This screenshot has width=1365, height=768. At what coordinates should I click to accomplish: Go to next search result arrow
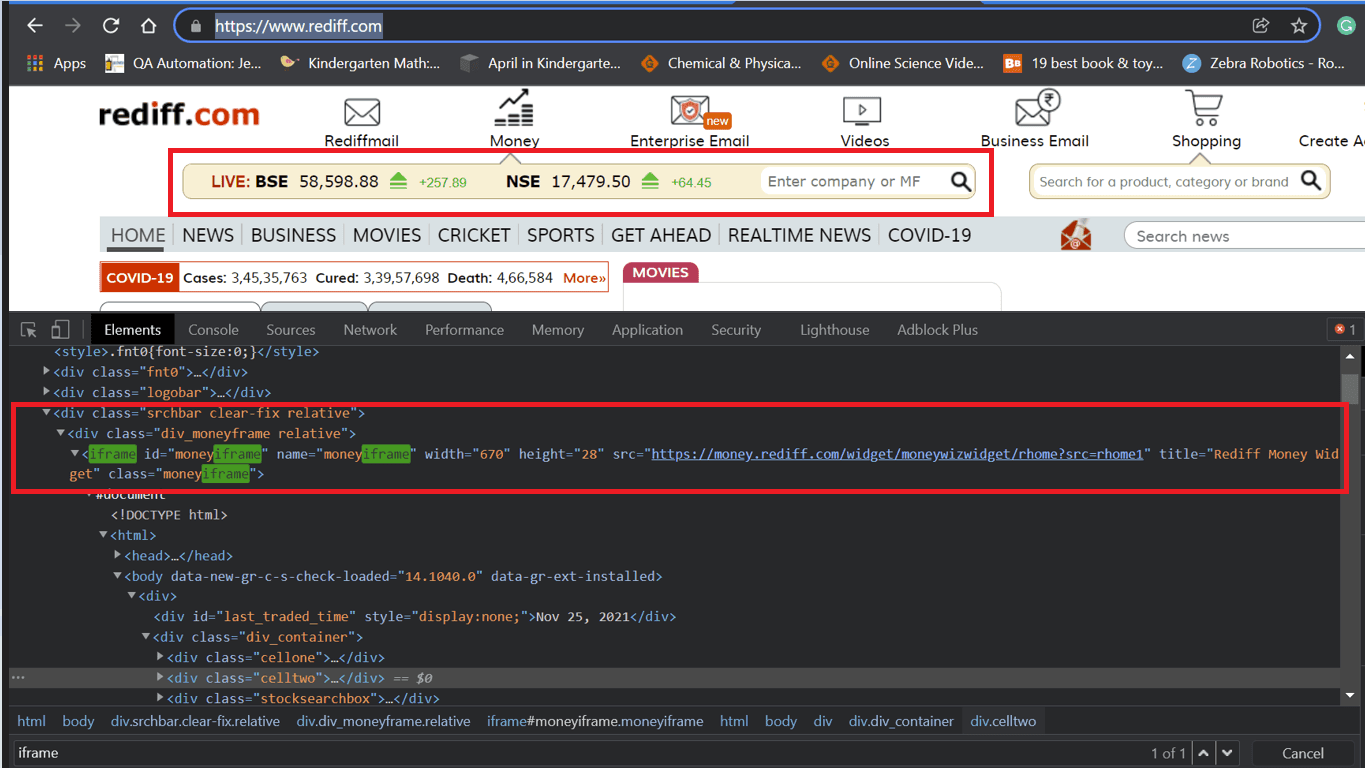click(1228, 753)
